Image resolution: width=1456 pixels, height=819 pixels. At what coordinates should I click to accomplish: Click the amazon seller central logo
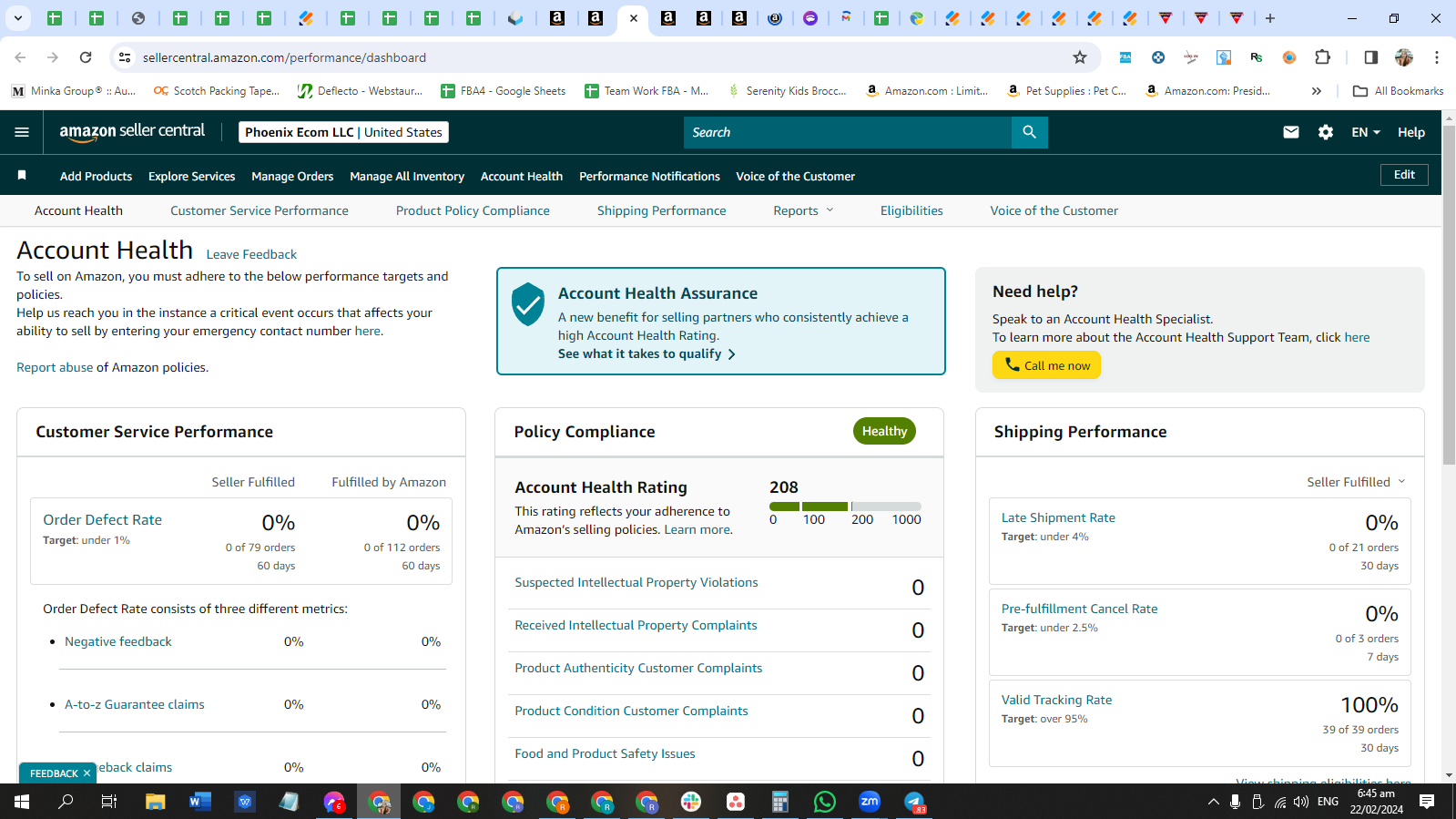click(x=132, y=132)
